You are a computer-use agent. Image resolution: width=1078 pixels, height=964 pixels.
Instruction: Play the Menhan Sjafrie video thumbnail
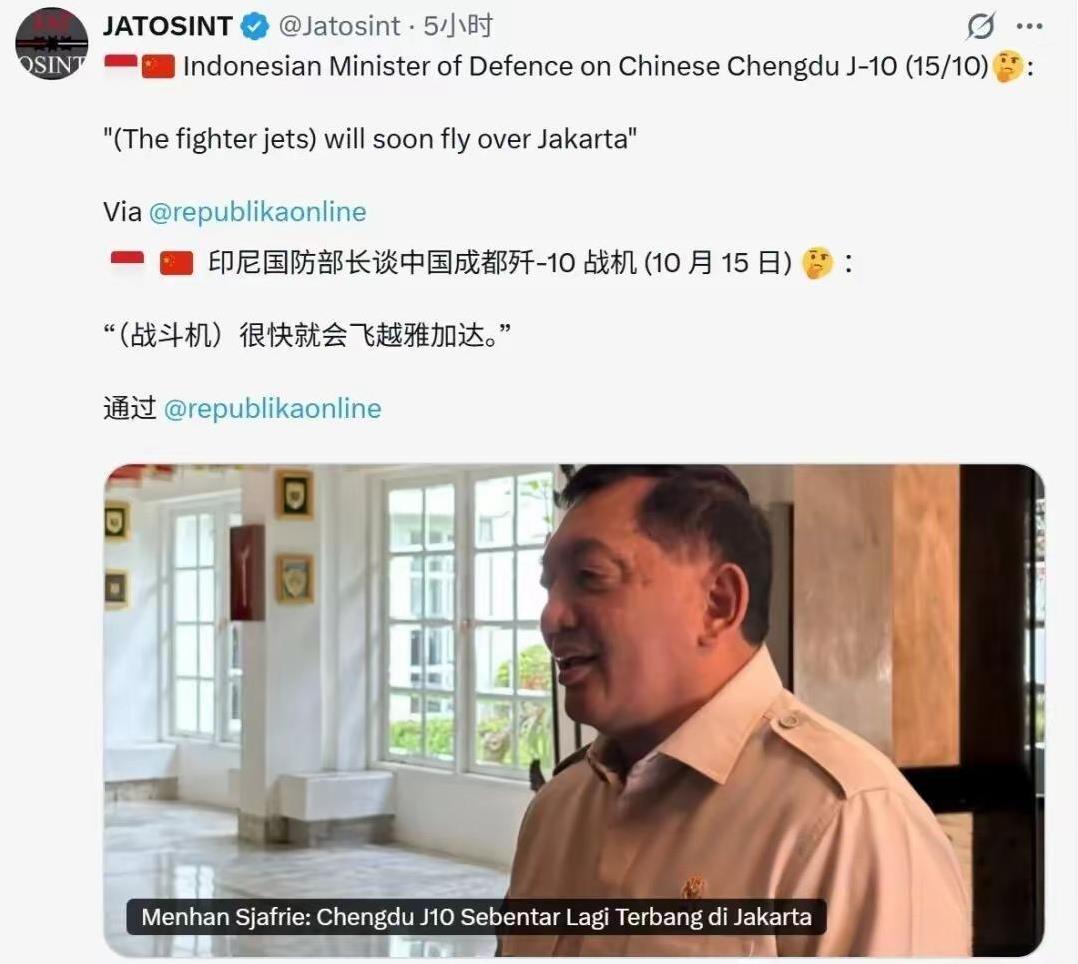pos(574,710)
